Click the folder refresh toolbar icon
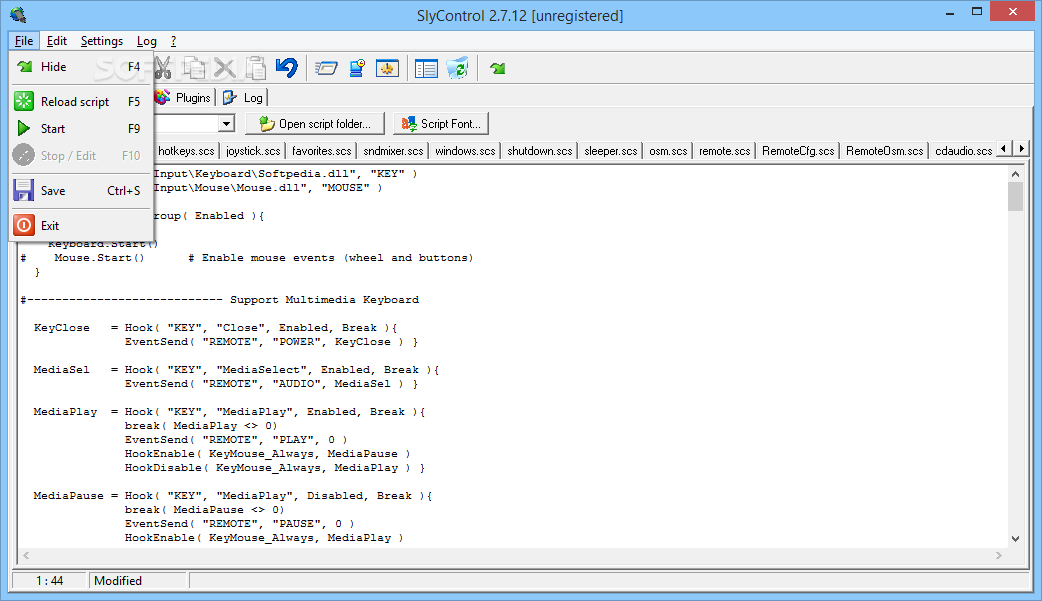The height and width of the screenshot is (601, 1042). 457,68
